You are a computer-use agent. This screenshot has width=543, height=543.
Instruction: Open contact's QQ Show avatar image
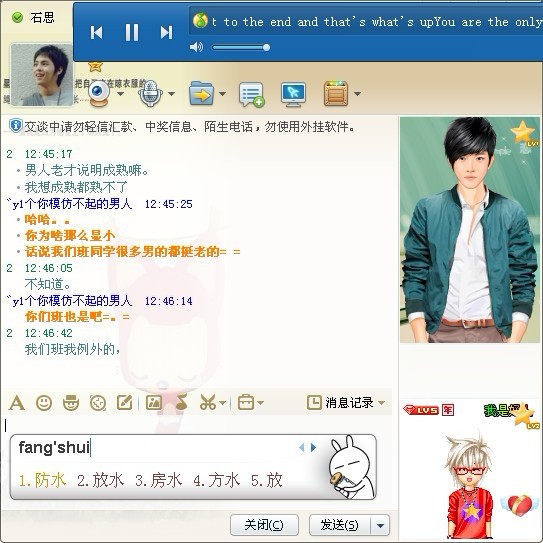pyautogui.click(x=470, y=230)
